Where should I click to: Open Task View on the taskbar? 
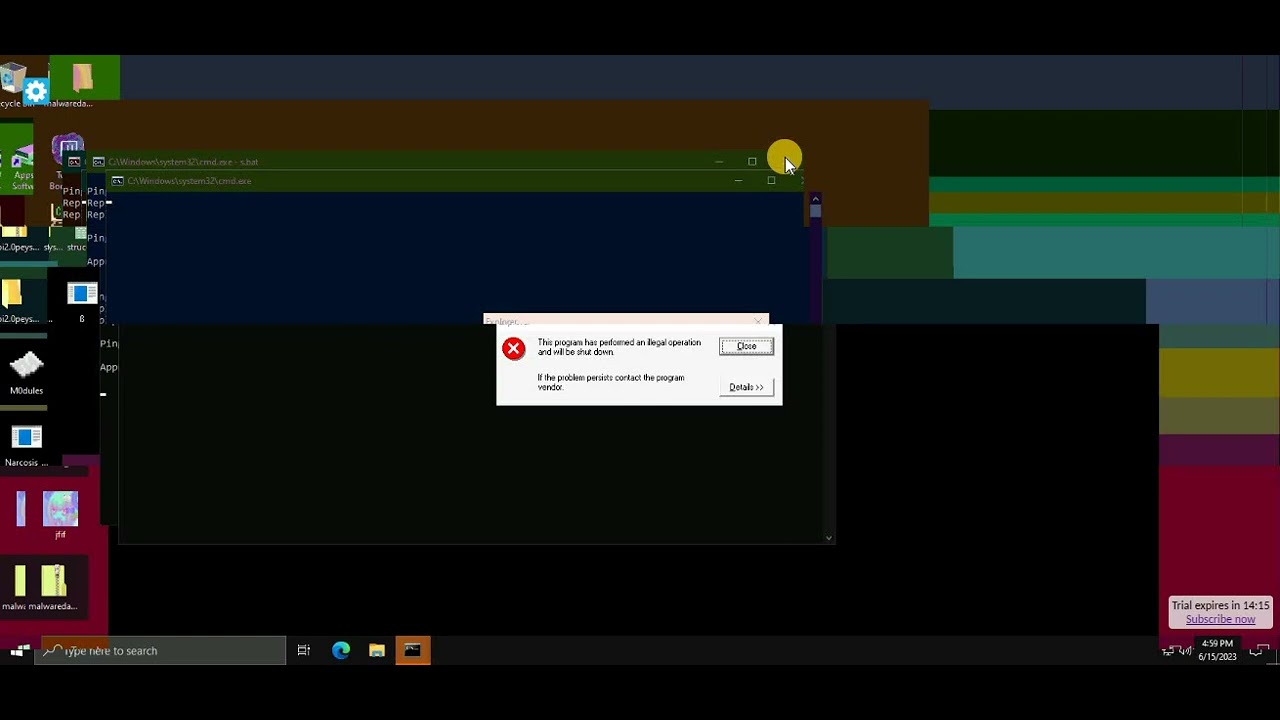[303, 651]
